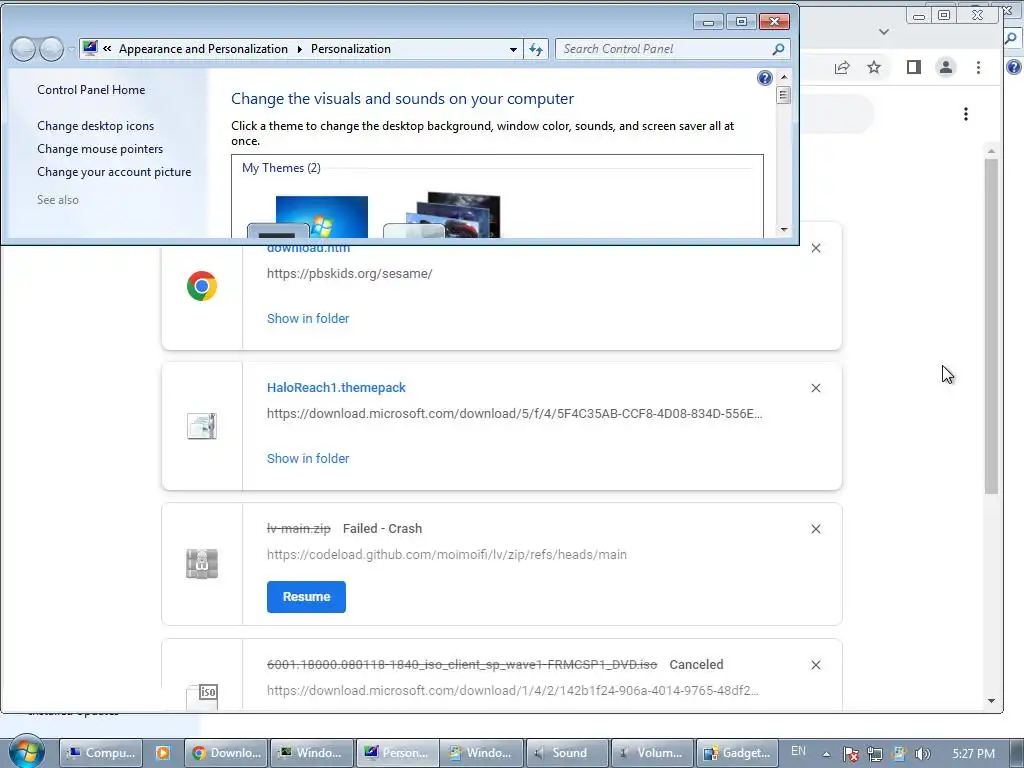Click the Chrome page scroll down arrow

coord(991,701)
